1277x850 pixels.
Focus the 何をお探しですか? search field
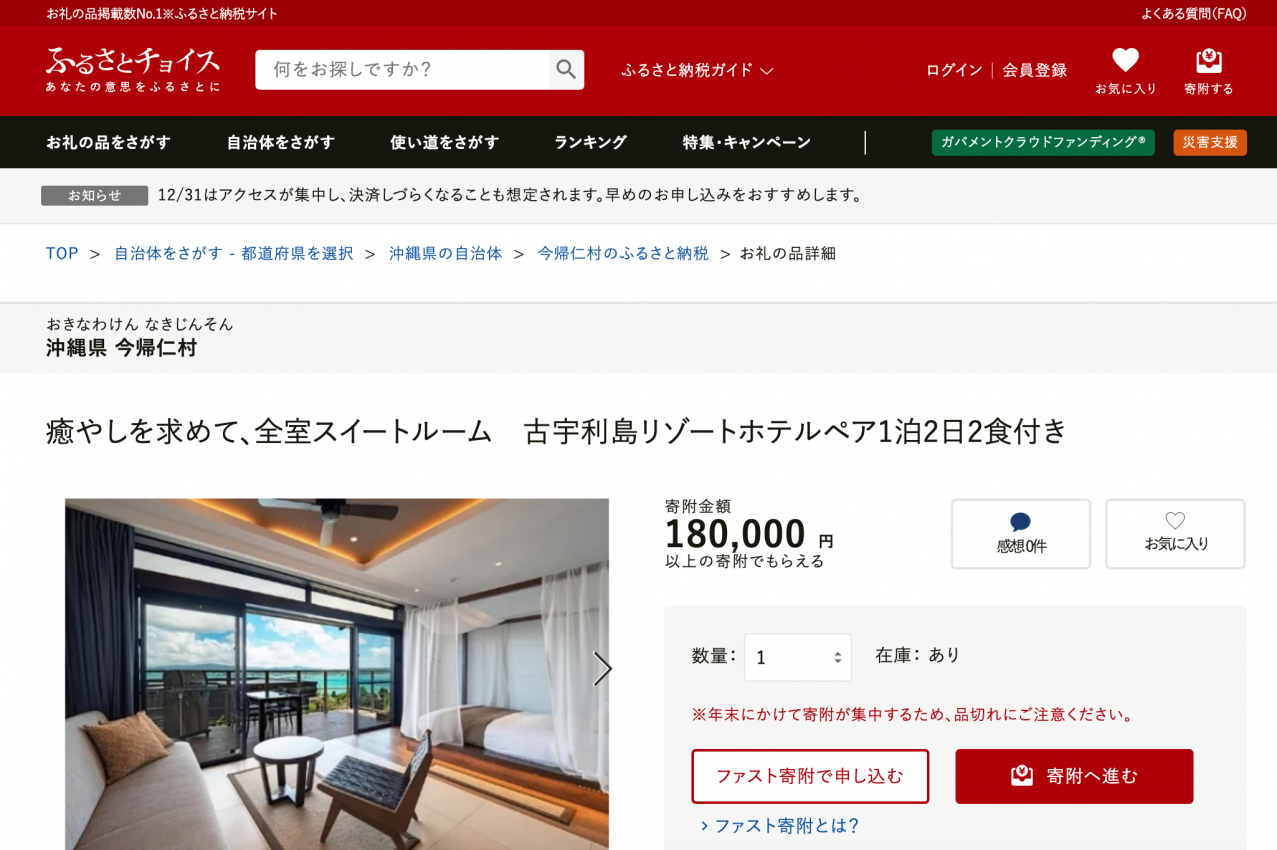[x=402, y=69]
